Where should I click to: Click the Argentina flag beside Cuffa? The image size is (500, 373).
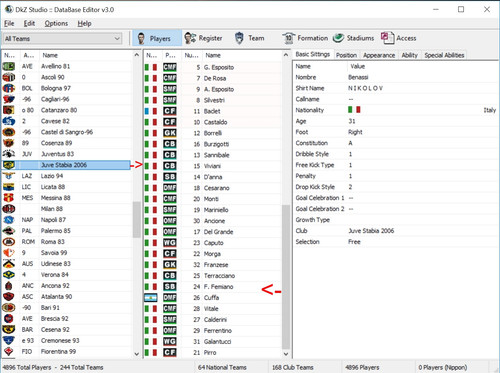151,298
